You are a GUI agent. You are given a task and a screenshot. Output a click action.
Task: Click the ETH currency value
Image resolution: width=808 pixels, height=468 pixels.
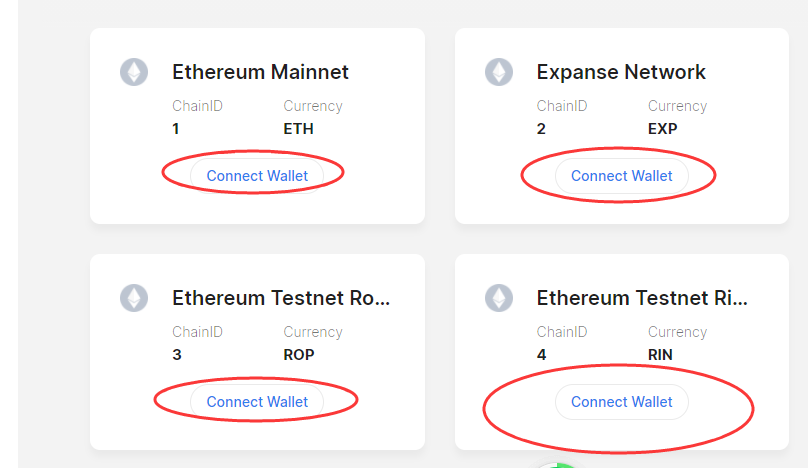point(298,129)
